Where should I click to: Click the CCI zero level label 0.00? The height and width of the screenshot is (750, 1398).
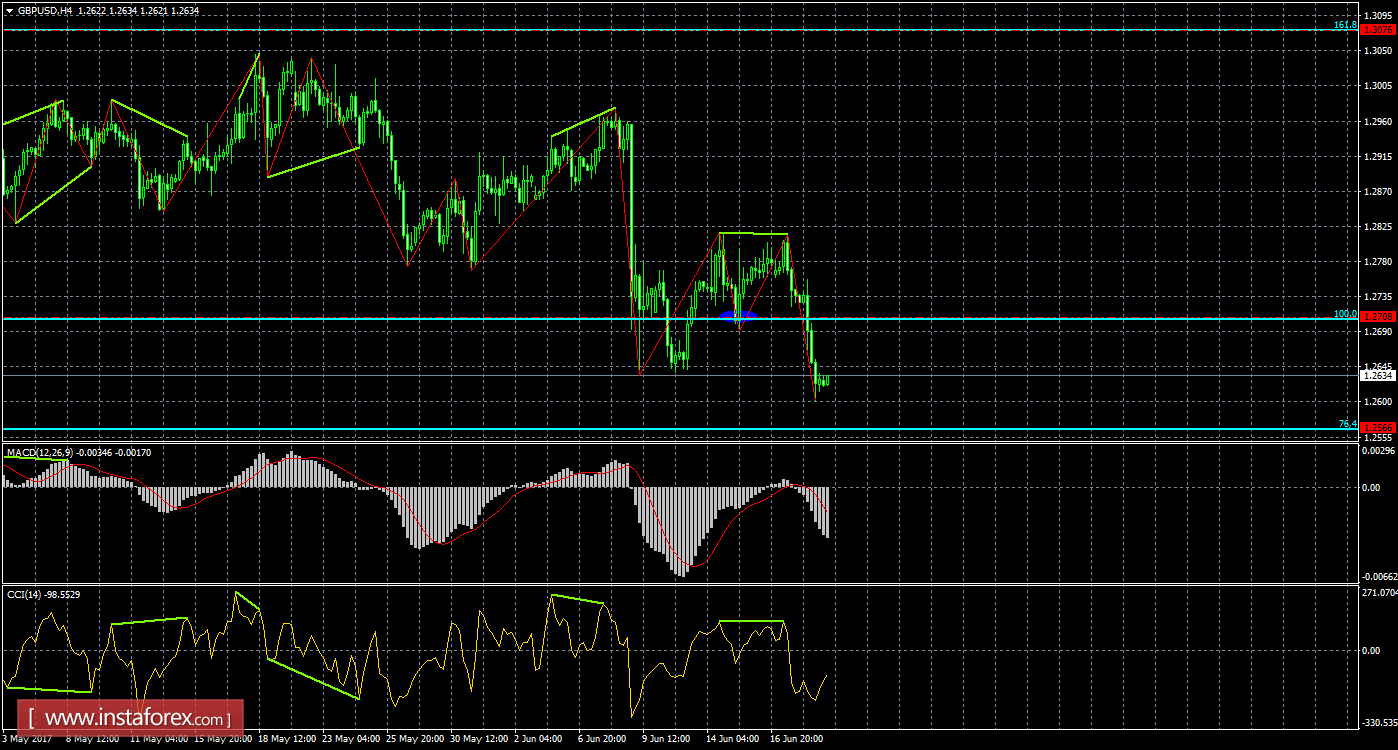pyautogui.click(x=1372, y=650)
